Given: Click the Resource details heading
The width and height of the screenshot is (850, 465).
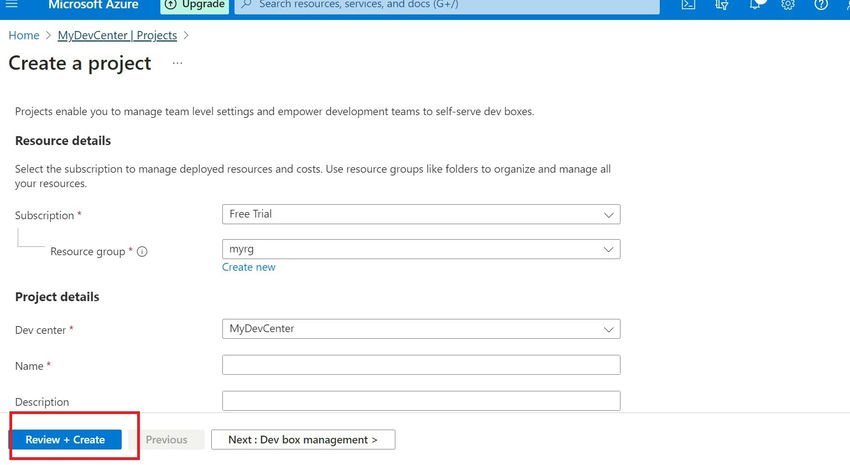Looking at the screenshot, I should (63, 141).
